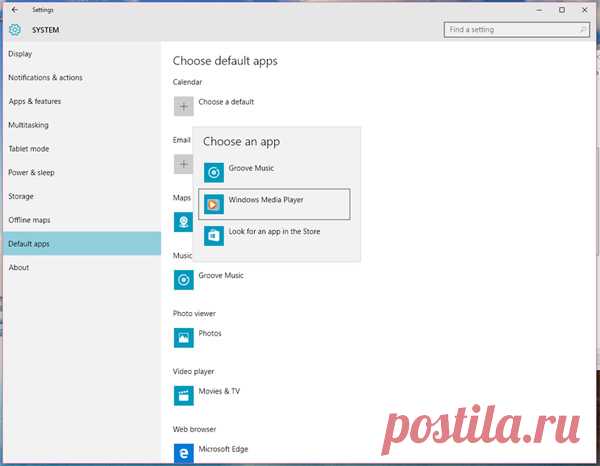Image resolution: width=600 pixels, height=466 pixels.
Task: Open Offline maps settings
Action: pyautogui.click(x=82, y=220)
